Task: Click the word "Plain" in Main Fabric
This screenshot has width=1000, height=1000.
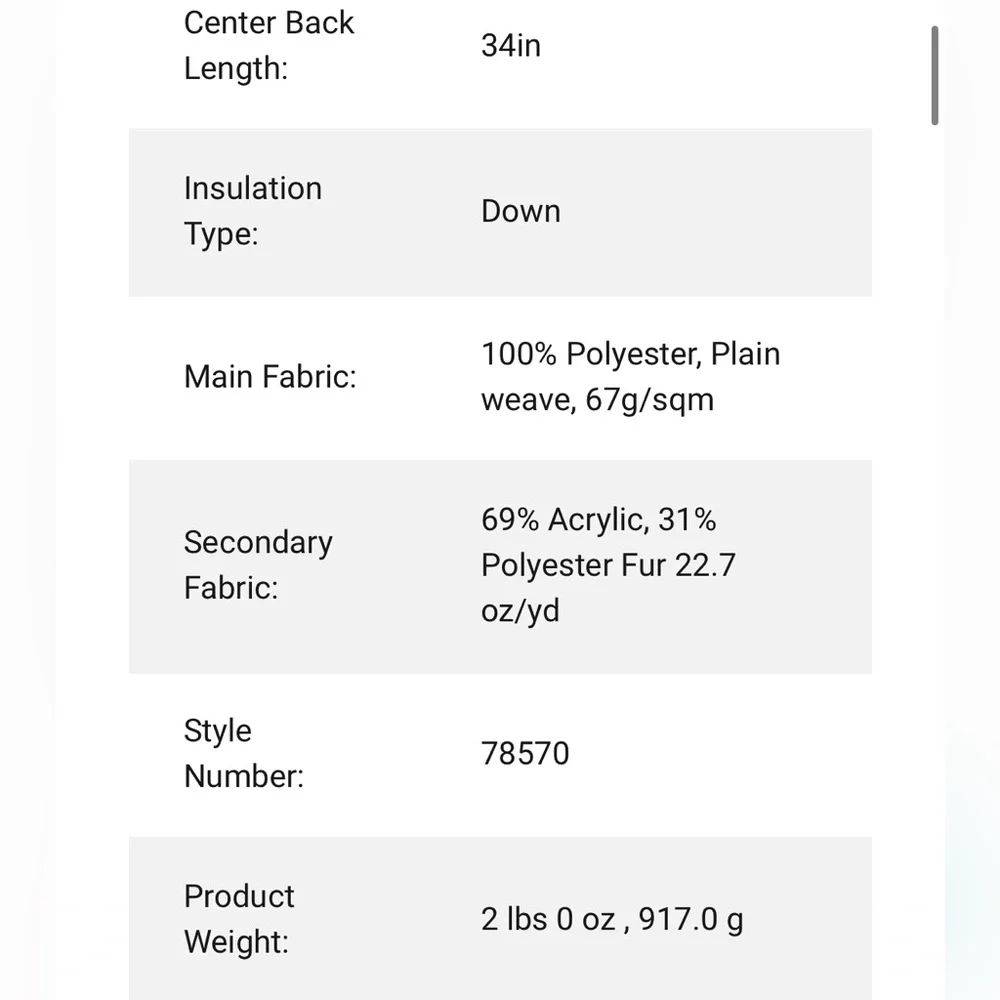Action: [745, 354]
